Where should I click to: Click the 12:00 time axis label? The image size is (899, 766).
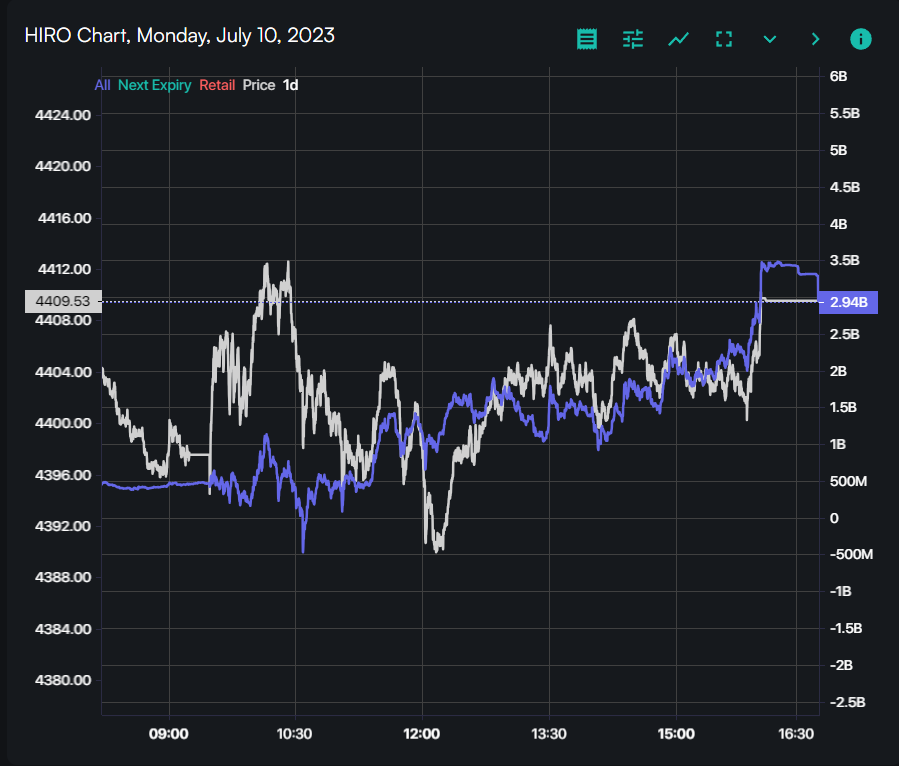(x=422, y=734)
